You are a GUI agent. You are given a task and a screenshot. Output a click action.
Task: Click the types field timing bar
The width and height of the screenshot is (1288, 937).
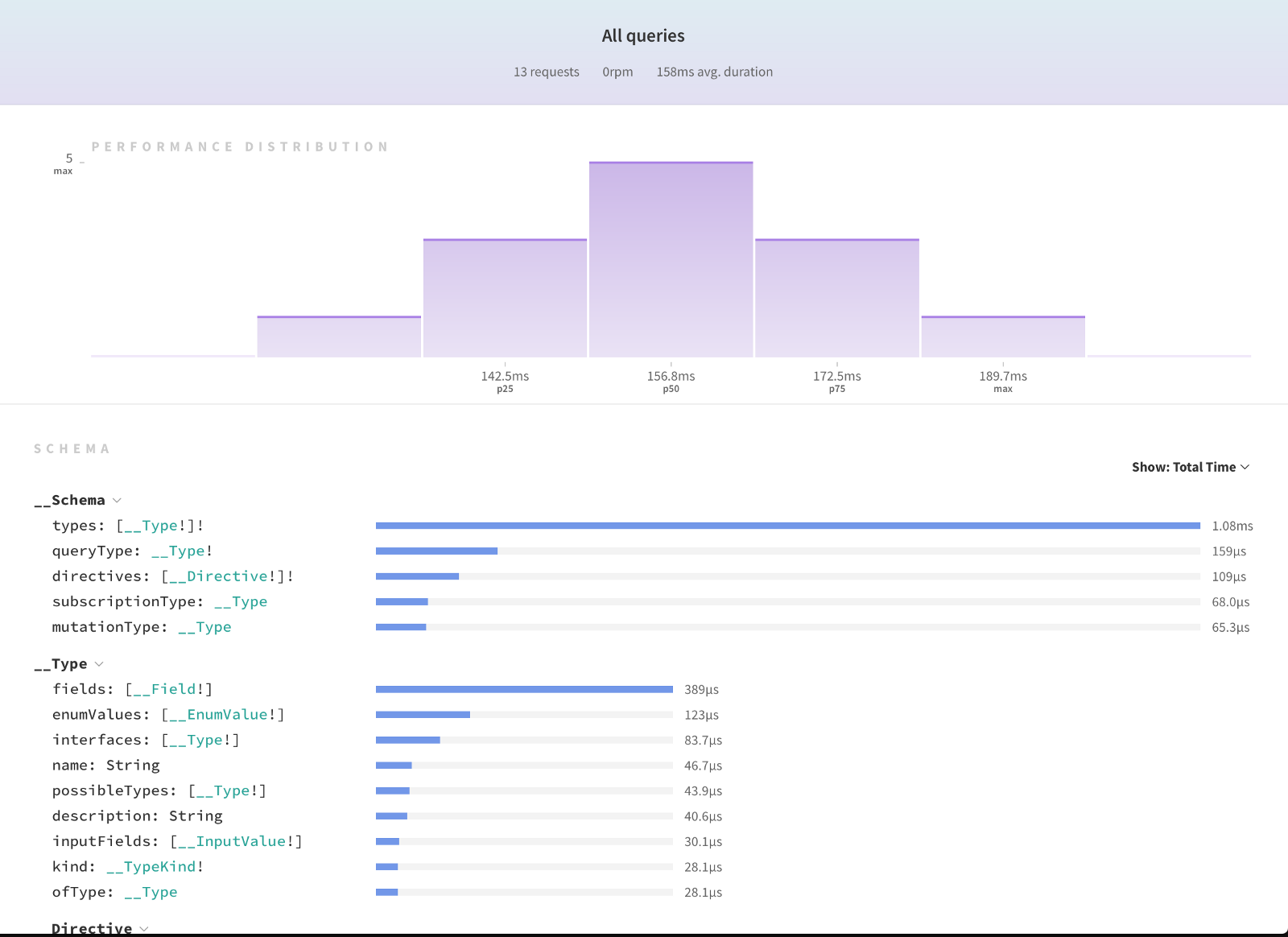click(x=787, y=526)
